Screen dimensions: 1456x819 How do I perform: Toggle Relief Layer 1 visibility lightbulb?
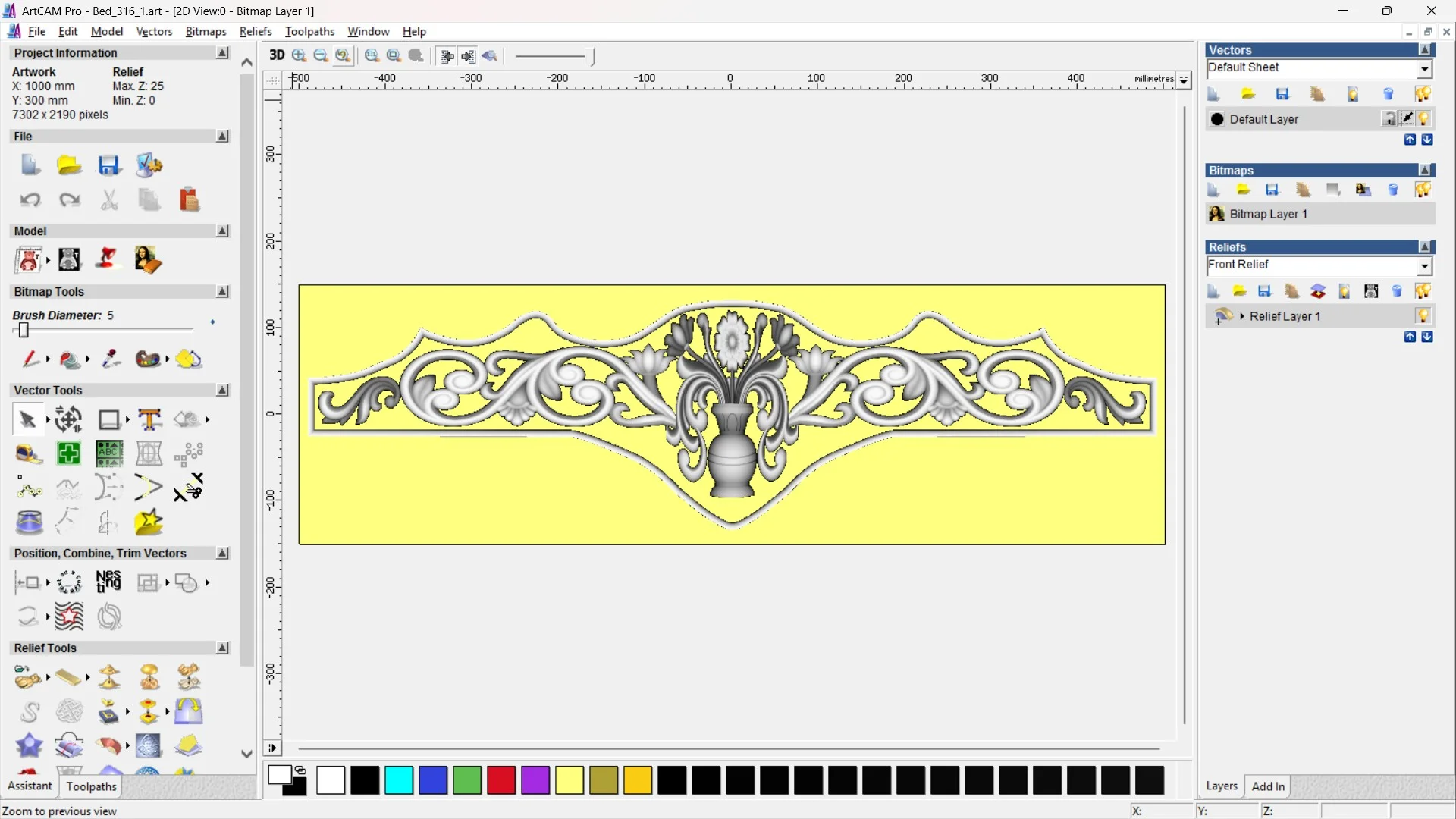click(x=1423, y=316)
